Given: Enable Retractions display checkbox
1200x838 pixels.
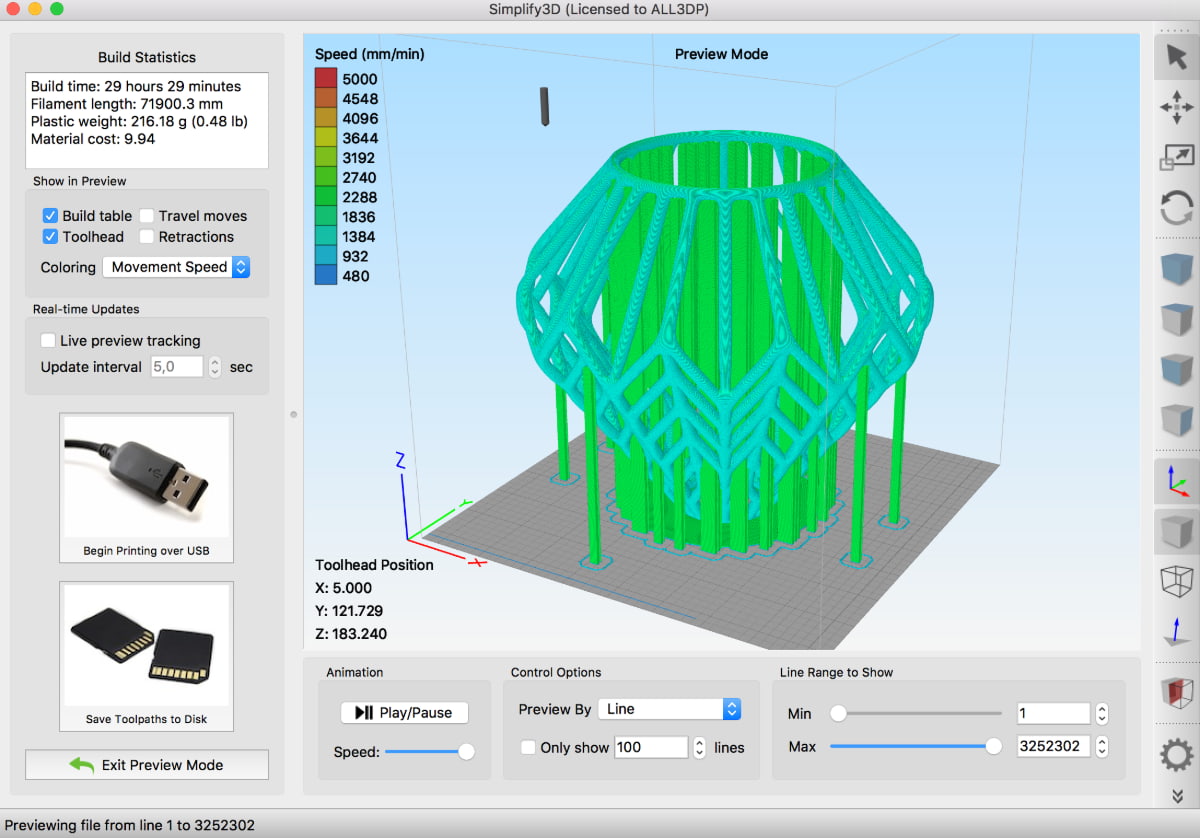Looking at the screenshot, I should click(146, 237).
